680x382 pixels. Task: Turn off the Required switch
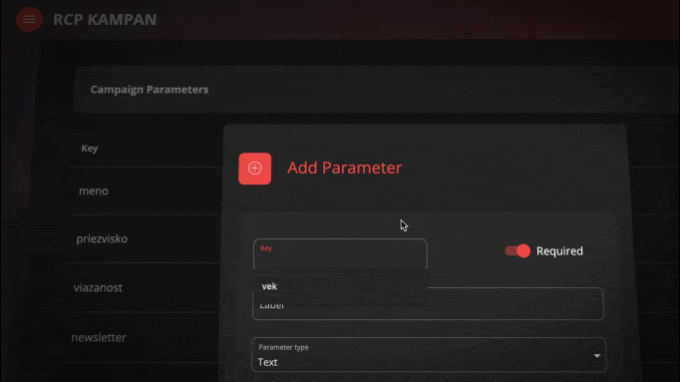(x=517, y=251)
